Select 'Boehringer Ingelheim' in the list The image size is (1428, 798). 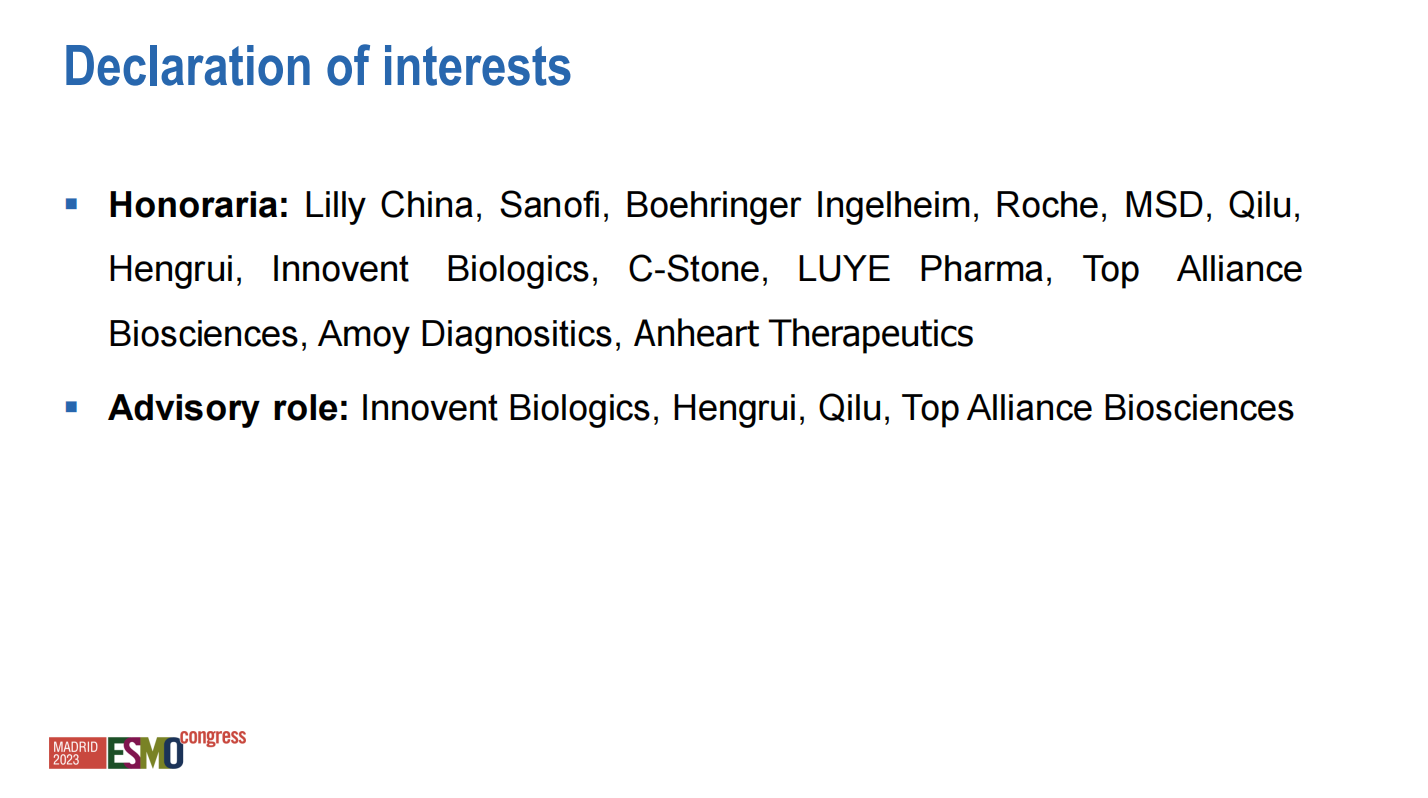797,206
